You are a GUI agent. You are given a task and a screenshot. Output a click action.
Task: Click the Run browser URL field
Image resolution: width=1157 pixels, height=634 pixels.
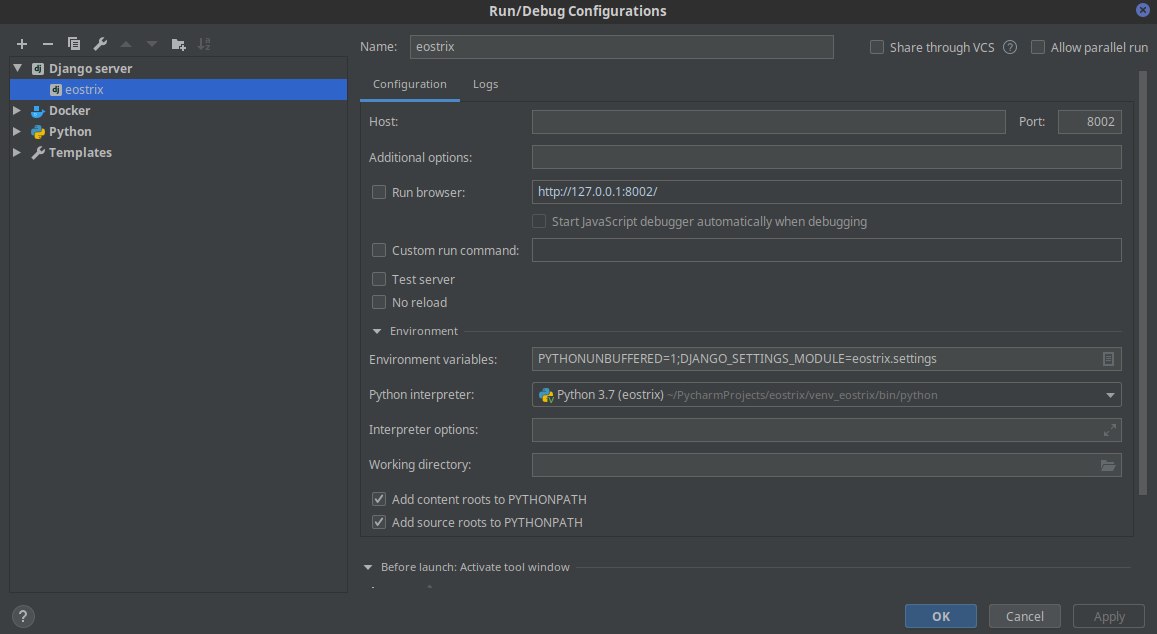pos(826,192)
